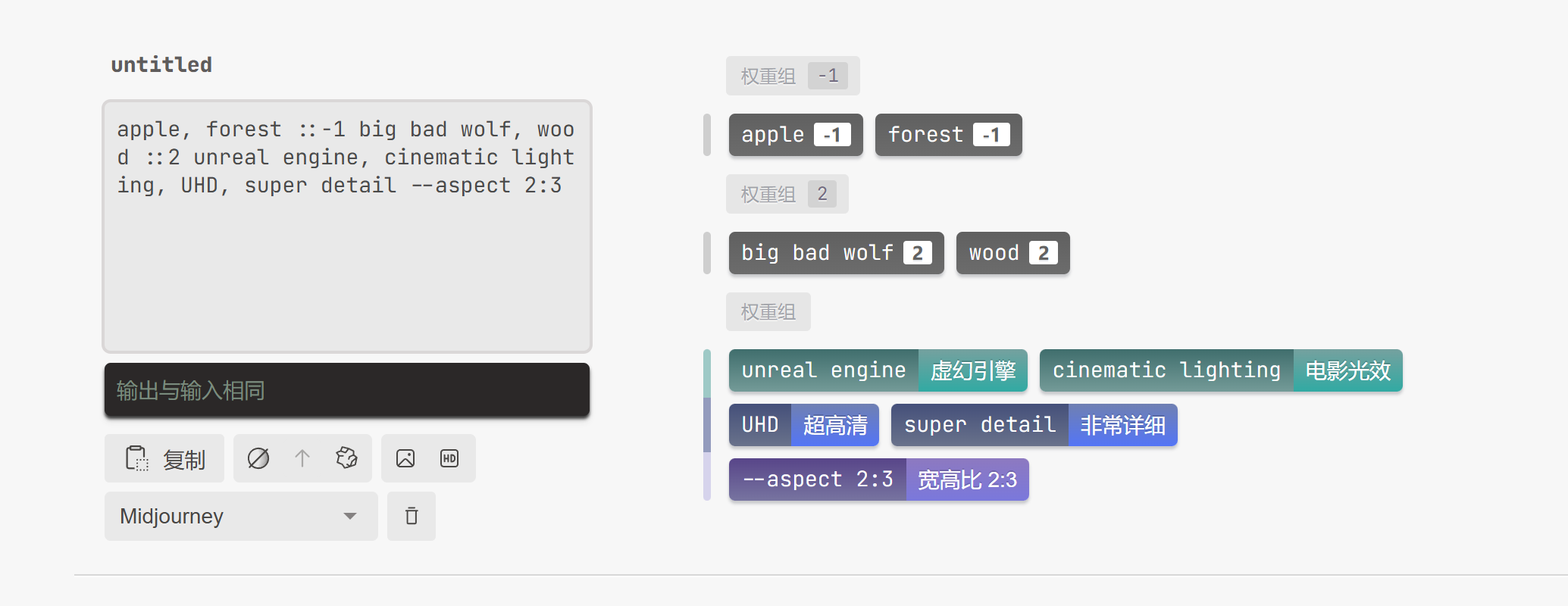Delete the prompt with the trash icon

tap(412, 517)
